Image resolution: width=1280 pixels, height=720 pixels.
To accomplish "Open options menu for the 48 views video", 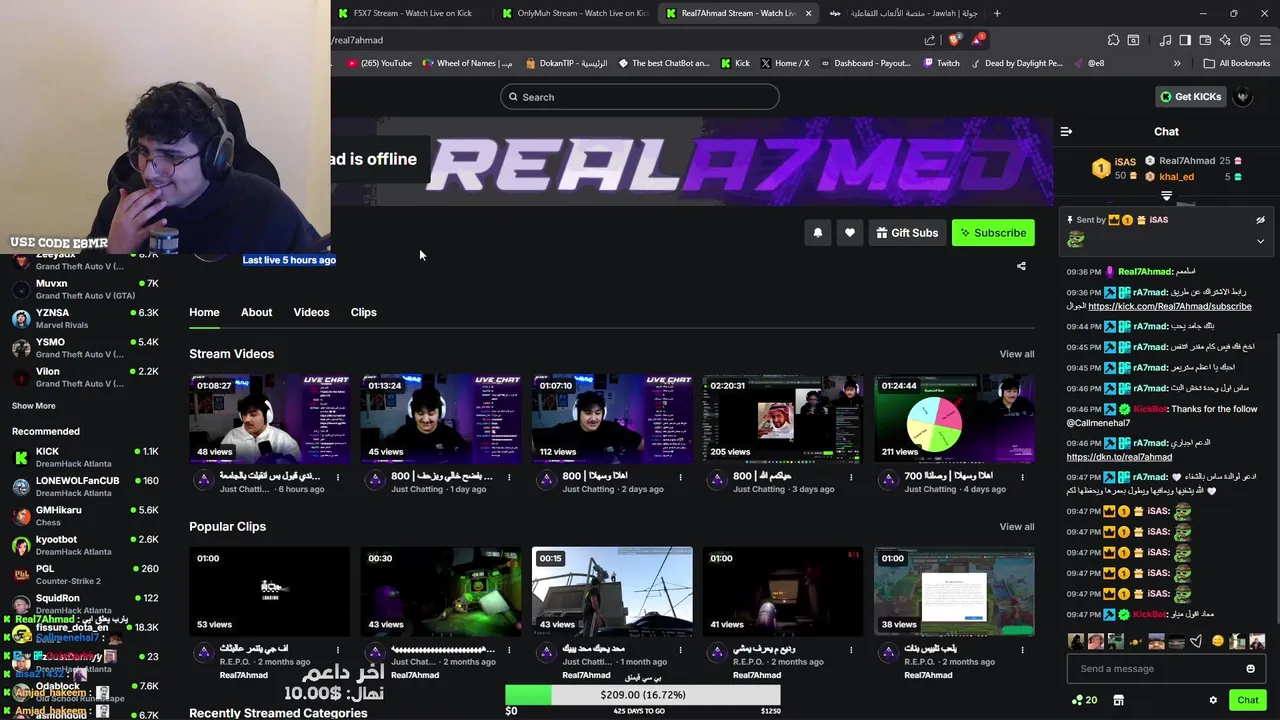I will click(338, 477).
